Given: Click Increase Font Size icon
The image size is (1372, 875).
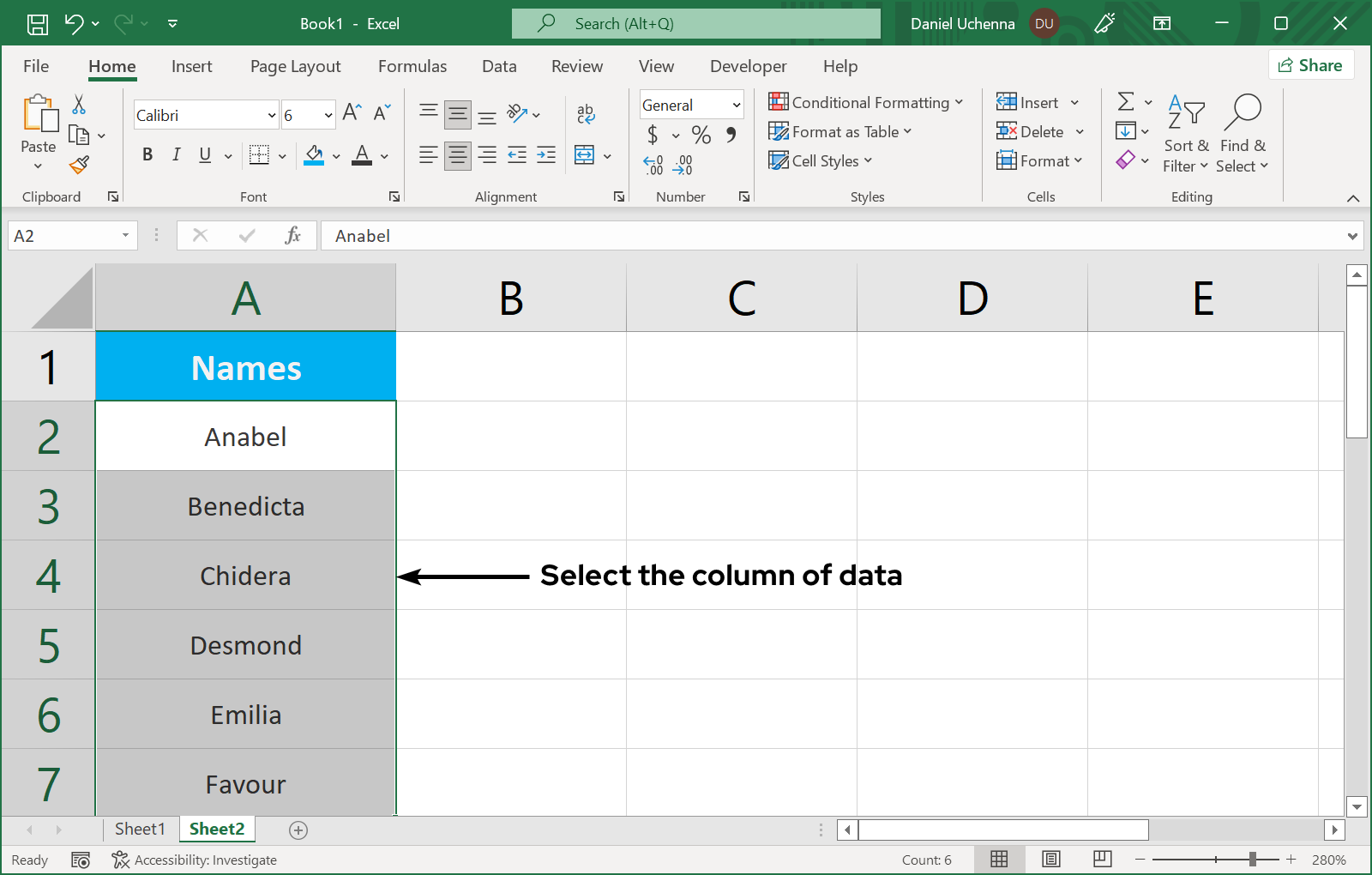Looking at the screenshot, I should 351,113.
